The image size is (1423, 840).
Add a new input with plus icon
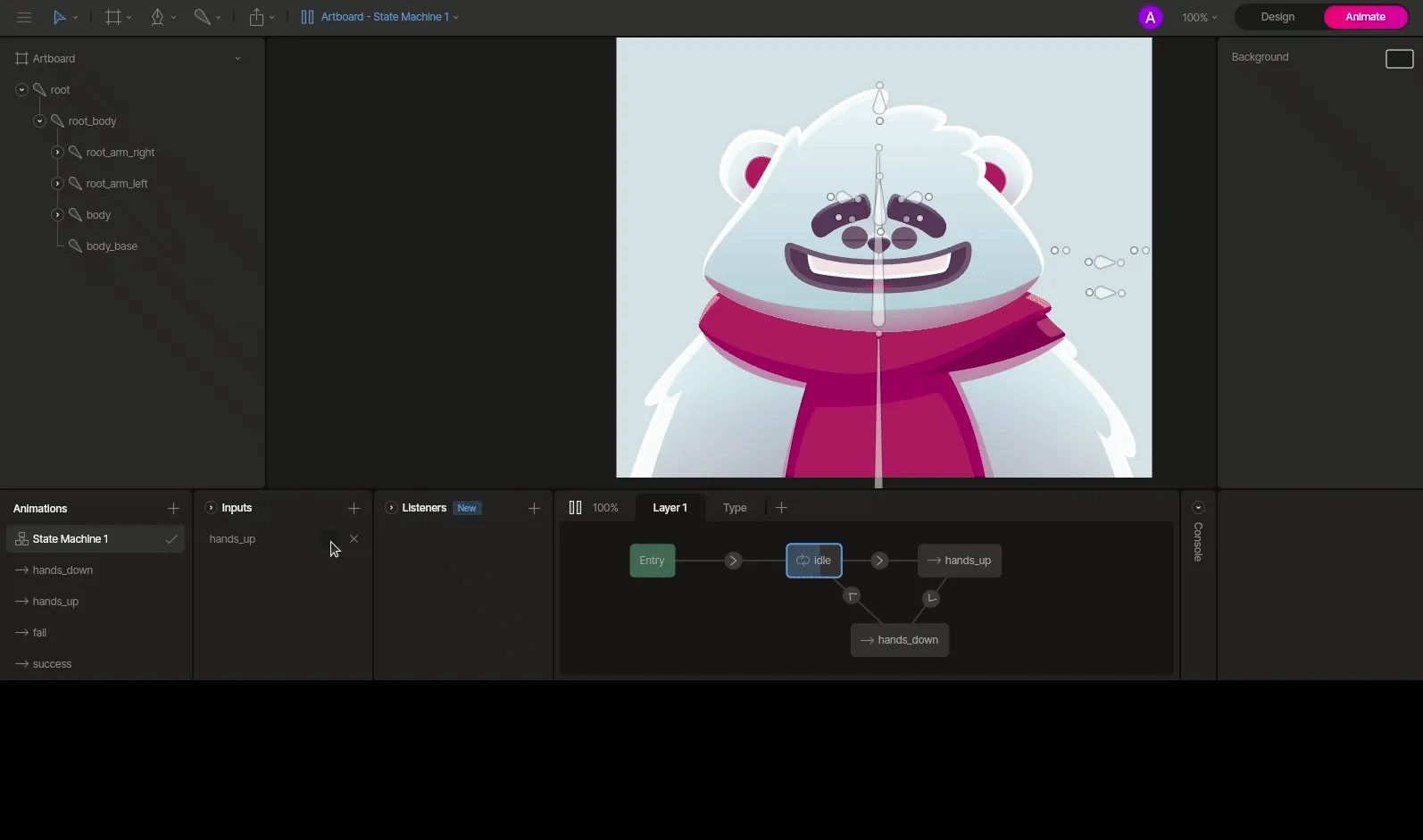click(x=354, y=508)
